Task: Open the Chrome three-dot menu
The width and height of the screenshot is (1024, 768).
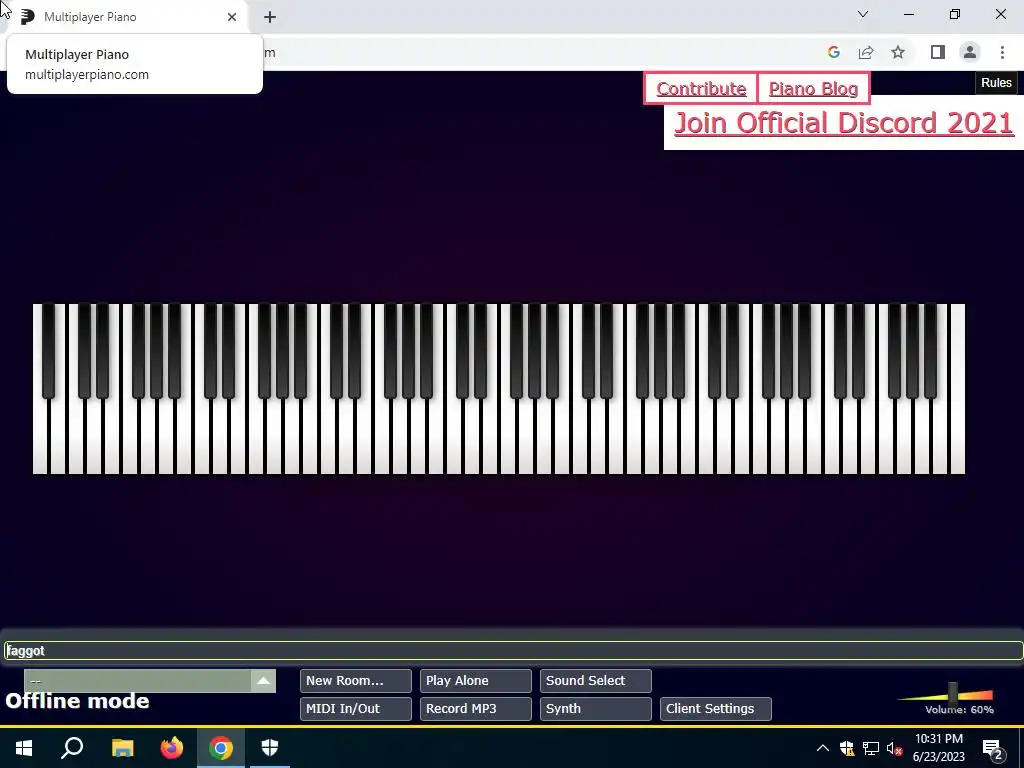Action: (x=1002, y=52)
